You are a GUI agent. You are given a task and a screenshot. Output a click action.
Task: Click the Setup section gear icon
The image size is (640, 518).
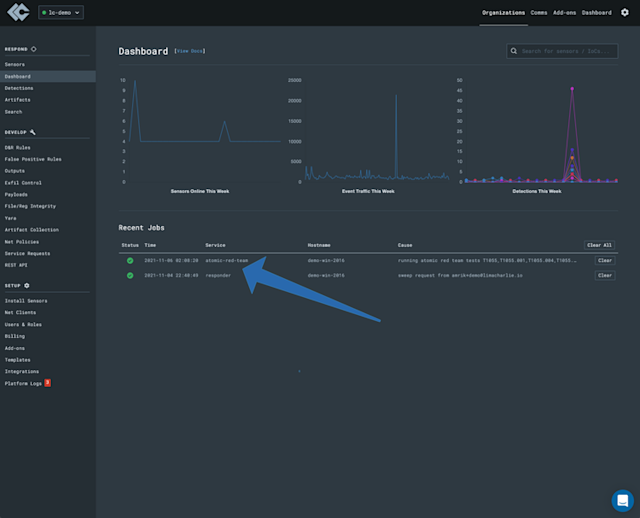click(27, 285)
